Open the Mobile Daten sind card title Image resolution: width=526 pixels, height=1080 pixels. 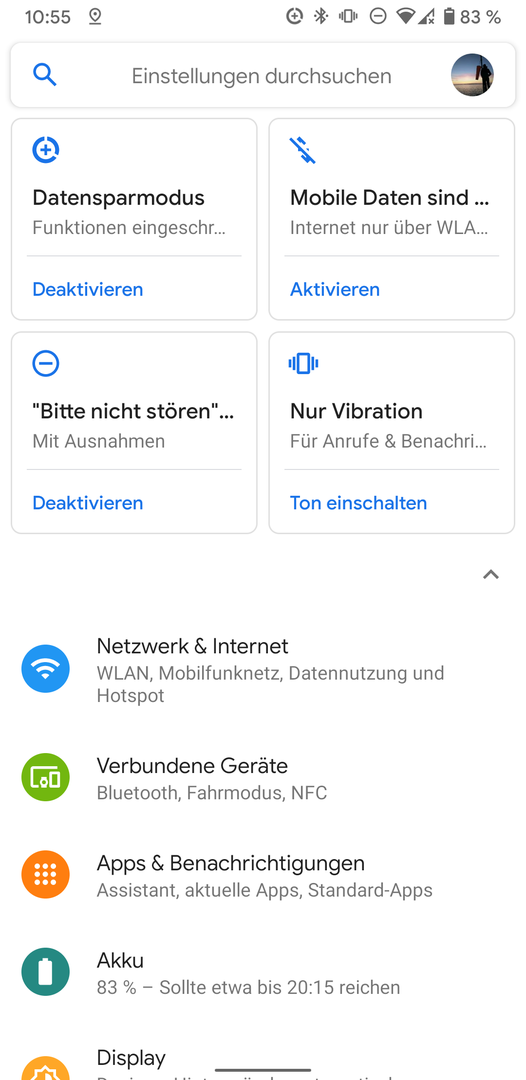(x=390, y=198)
